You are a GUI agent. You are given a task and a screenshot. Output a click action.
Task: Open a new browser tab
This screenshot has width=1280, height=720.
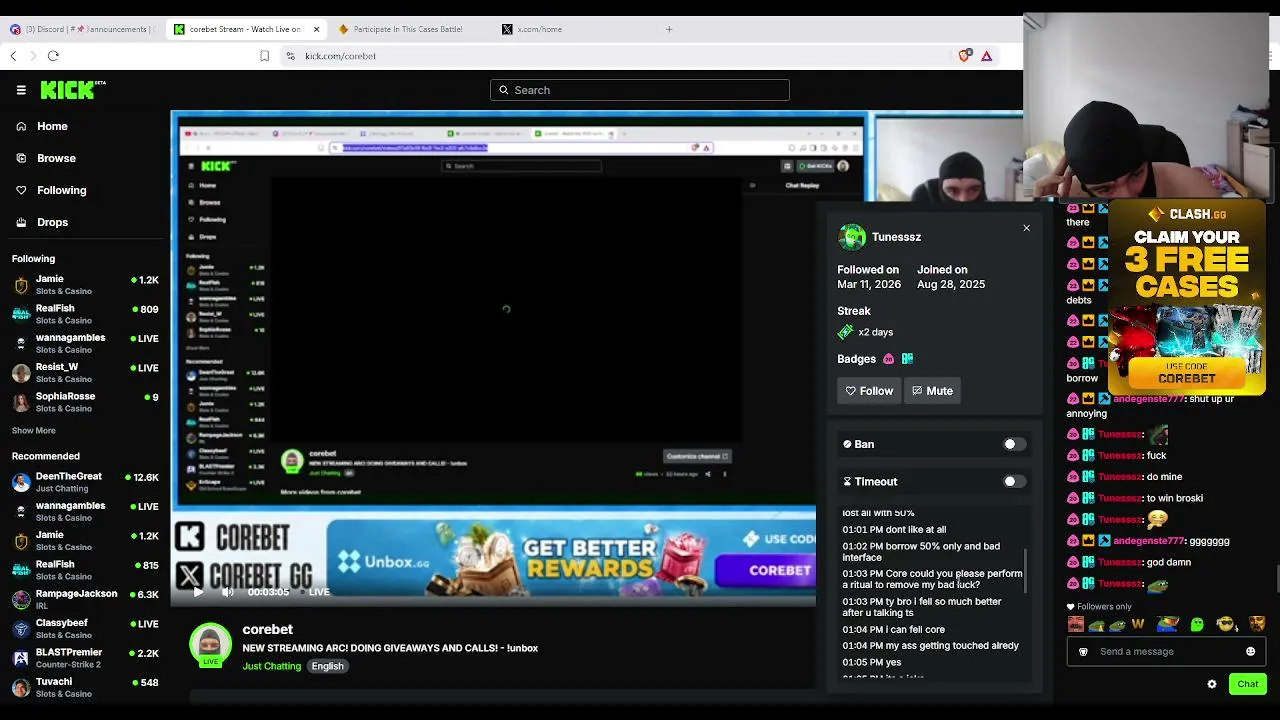(x=669, y=29)
